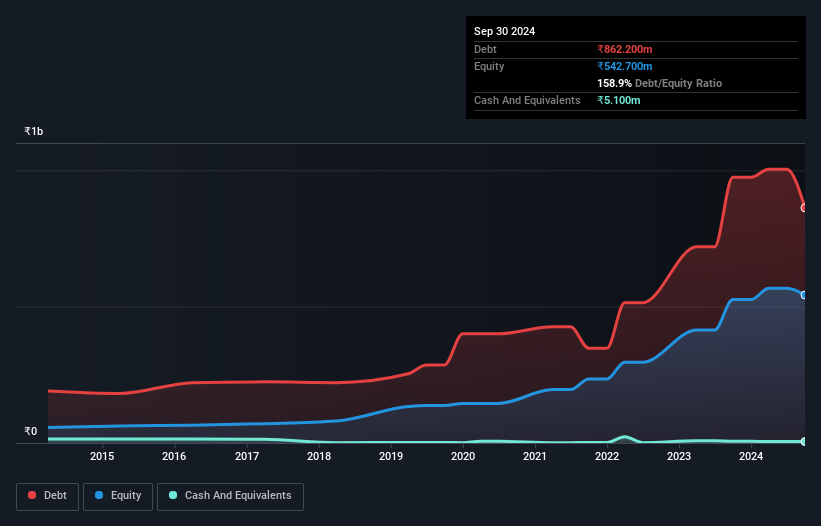Click the ₹862.200m debt value
The height and width of the screenshot is (526, 821).
point(625,49)
